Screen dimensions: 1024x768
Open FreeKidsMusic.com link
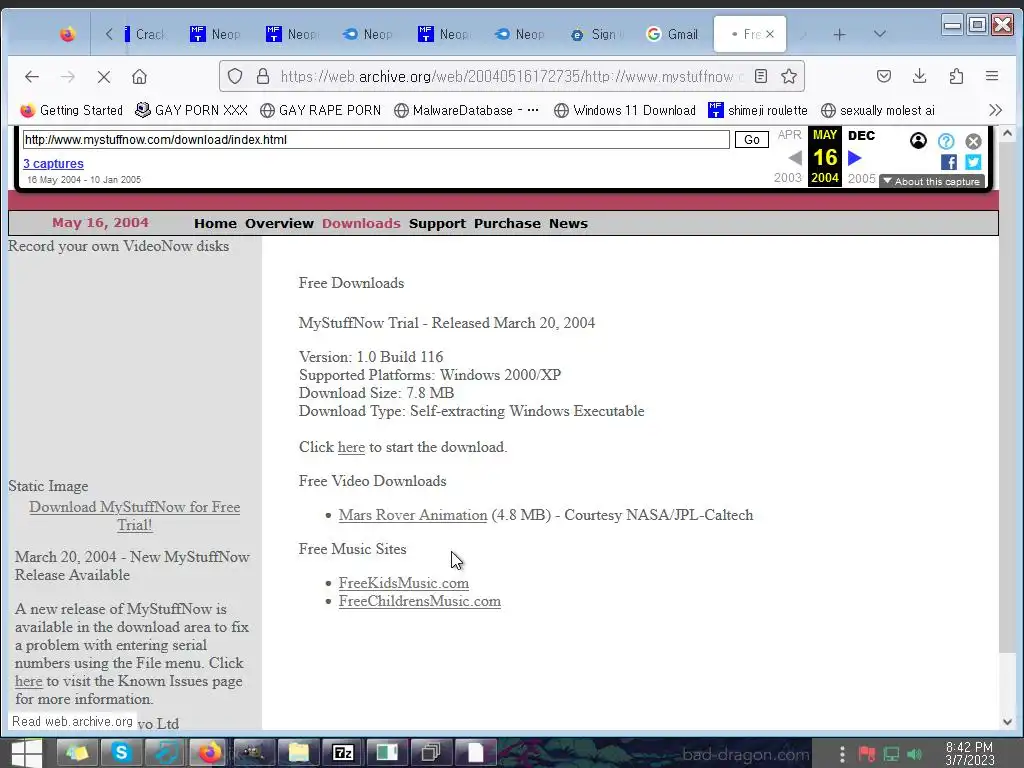point(404,583)
